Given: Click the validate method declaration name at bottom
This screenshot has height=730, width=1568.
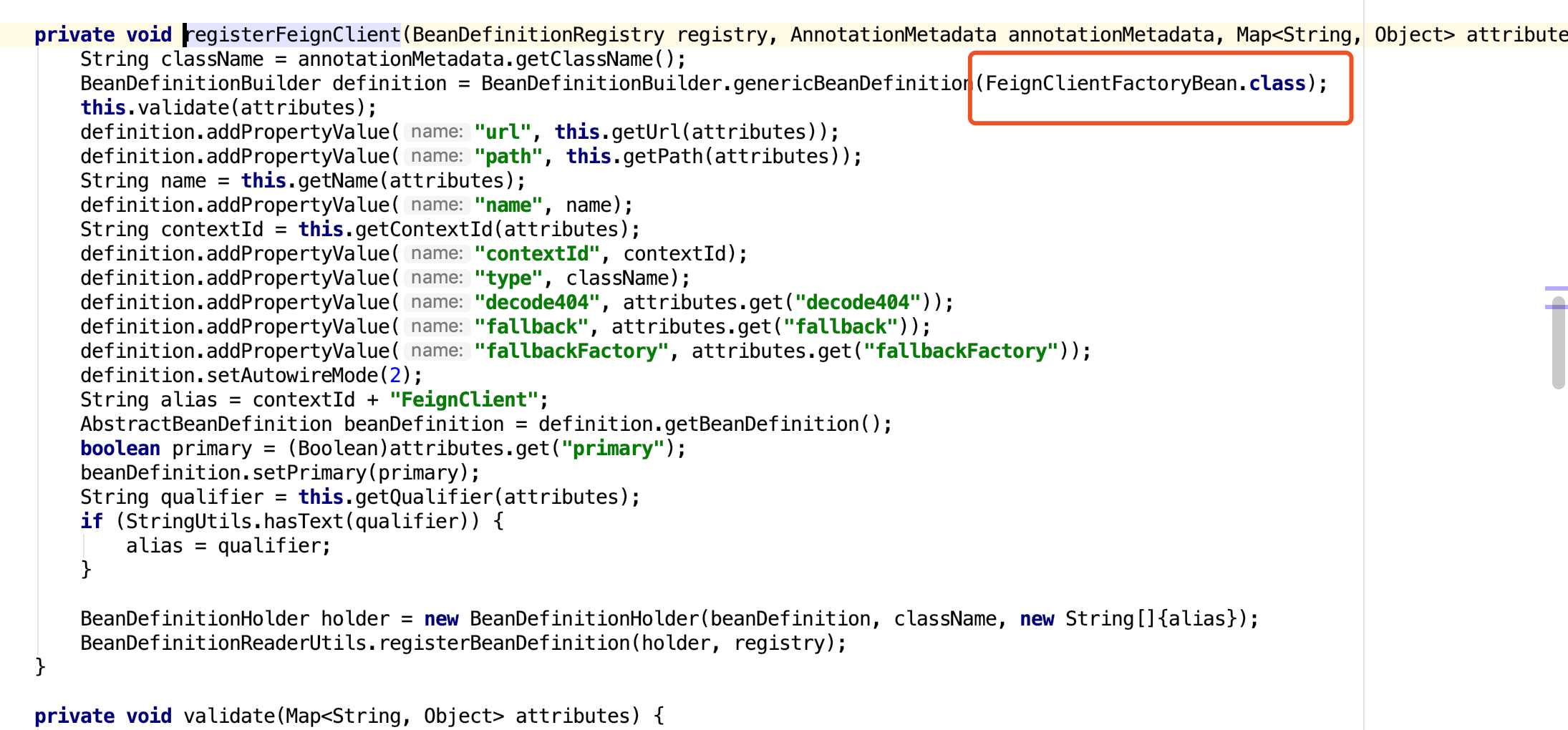Looking at the screenshot, I should tap(229, 716).
